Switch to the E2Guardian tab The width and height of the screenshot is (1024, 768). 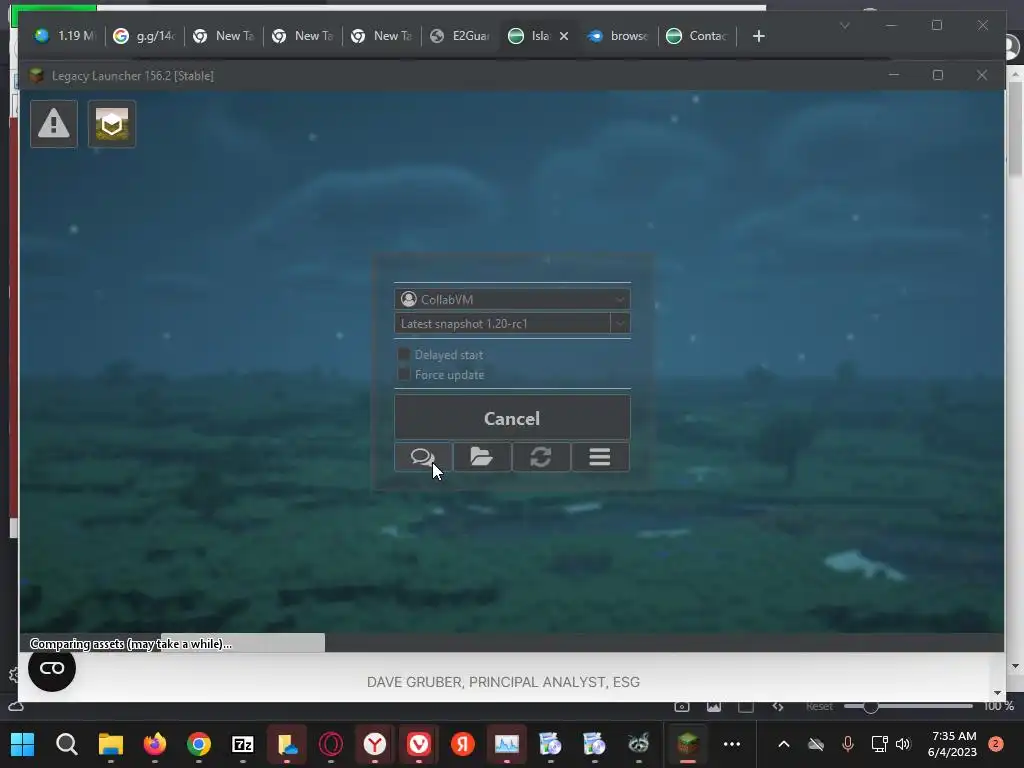pos(460,36)
